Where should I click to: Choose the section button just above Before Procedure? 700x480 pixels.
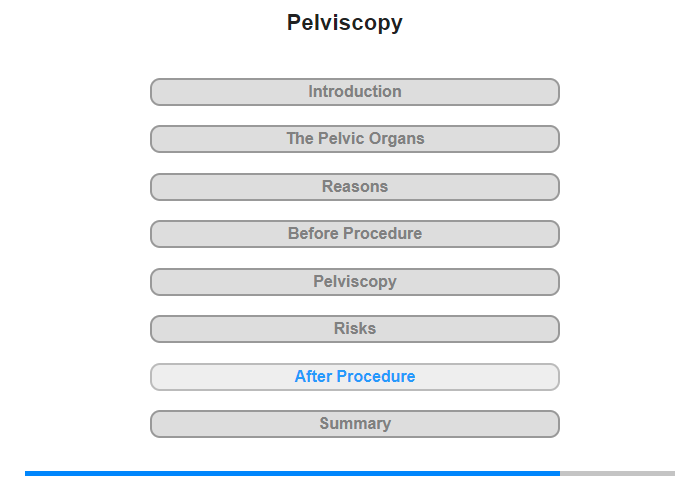(x=354, y=187)
